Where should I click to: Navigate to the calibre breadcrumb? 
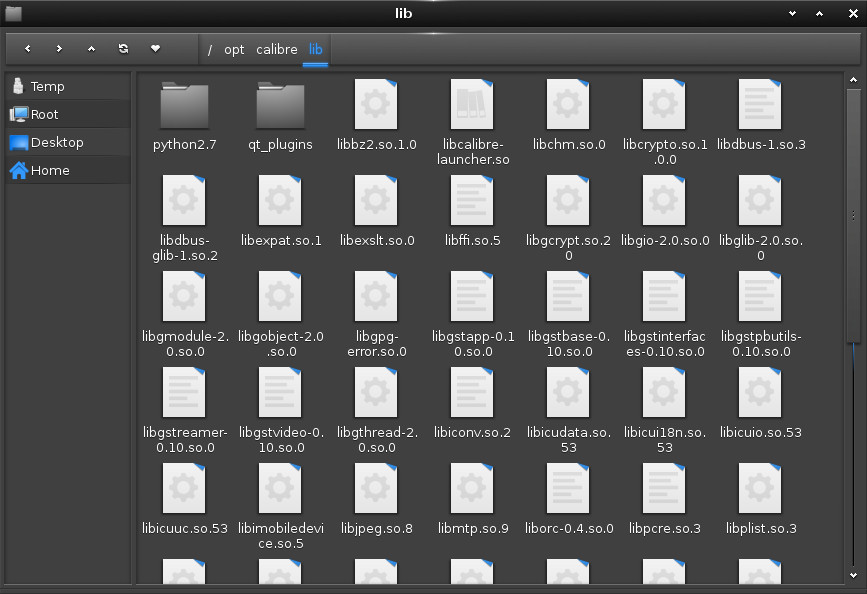[276, 49]
